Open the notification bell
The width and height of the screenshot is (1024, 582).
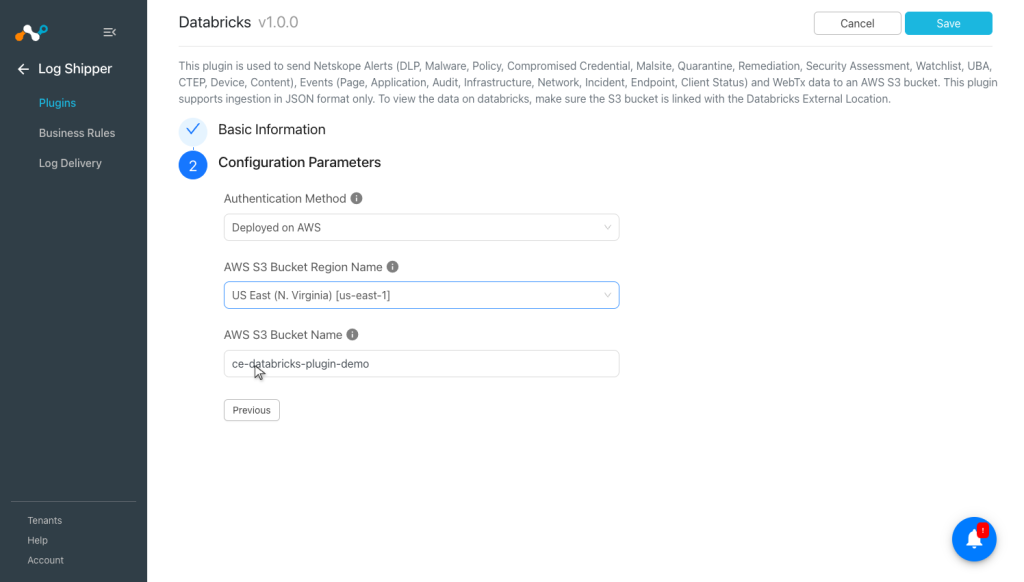[x=974, y=539]
